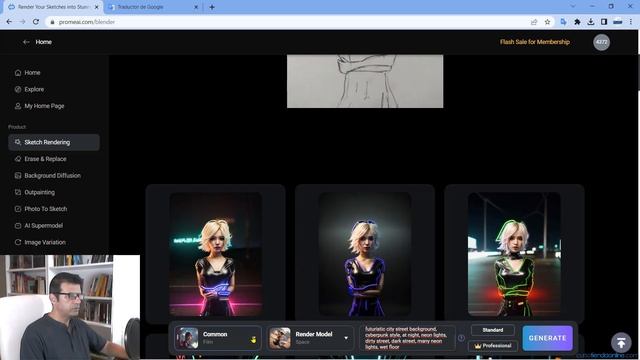This screenshot has width=640, height=360.
Task: Open the browser downloads icon
Action: 591,22
